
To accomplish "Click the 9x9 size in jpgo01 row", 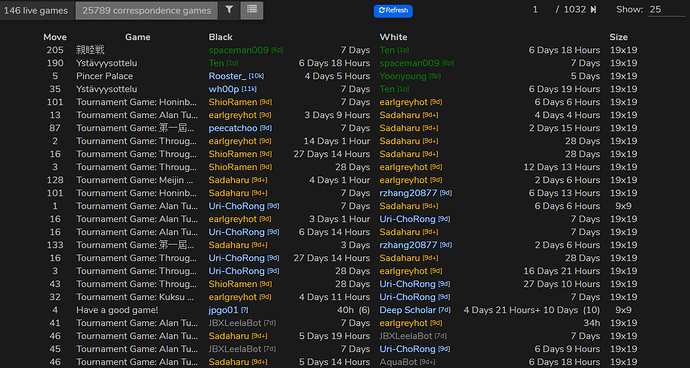I will (623, 310).
